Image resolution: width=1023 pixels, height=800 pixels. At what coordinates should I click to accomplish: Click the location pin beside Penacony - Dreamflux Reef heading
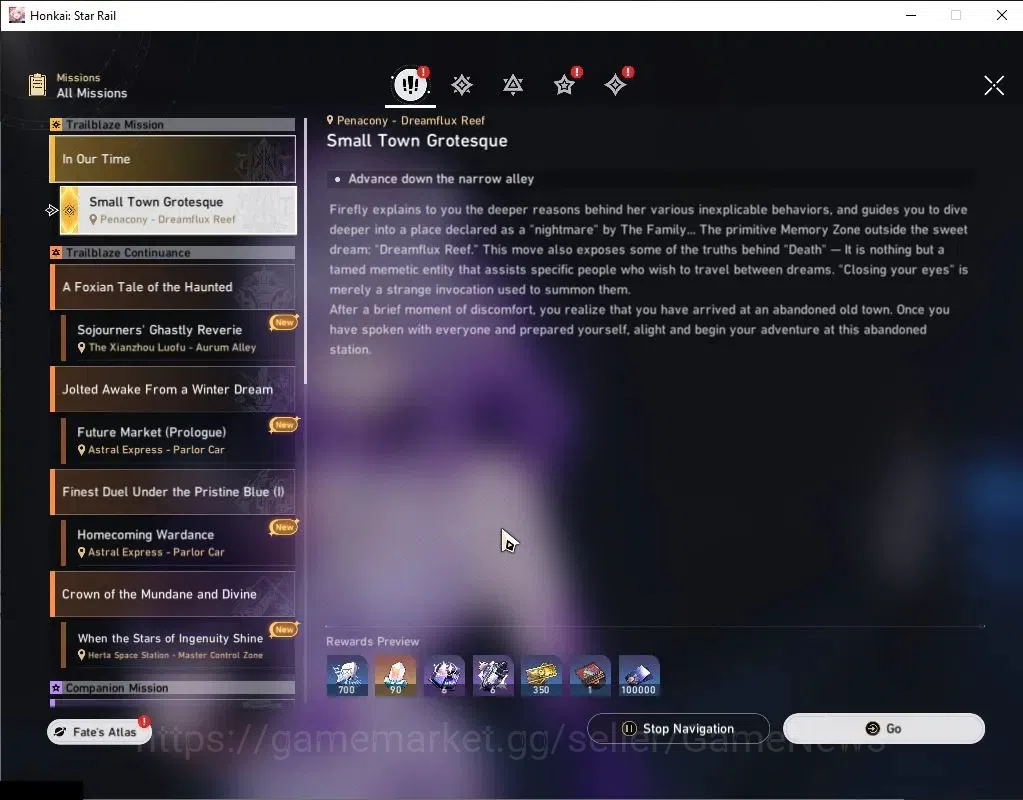[330, 120]
